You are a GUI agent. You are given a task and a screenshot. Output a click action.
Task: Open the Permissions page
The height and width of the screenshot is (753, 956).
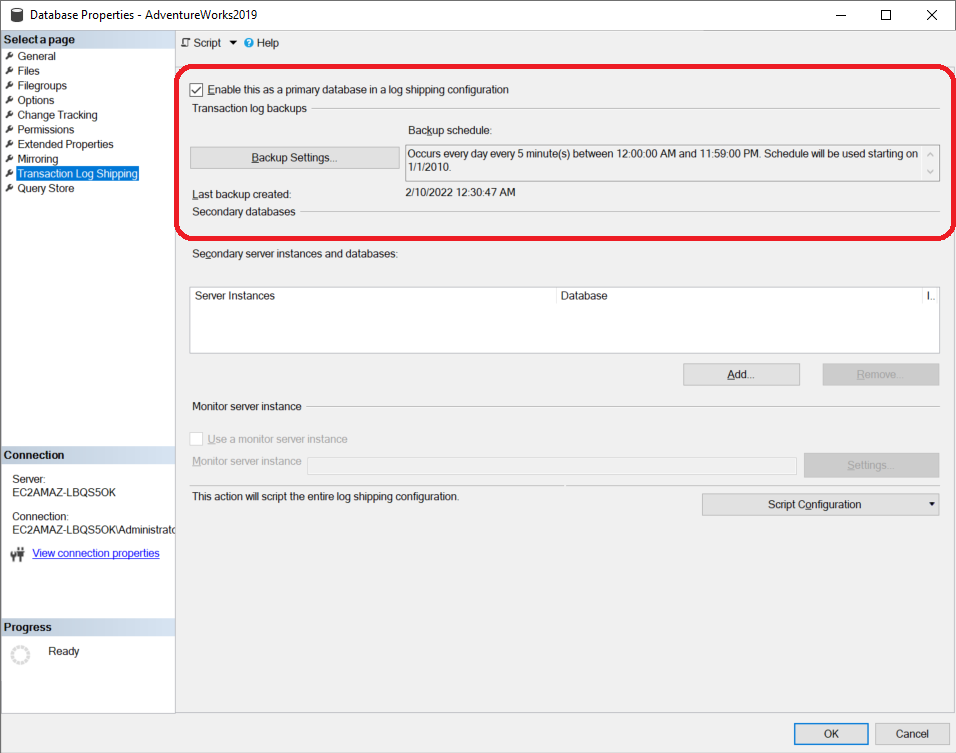point(46,129)
